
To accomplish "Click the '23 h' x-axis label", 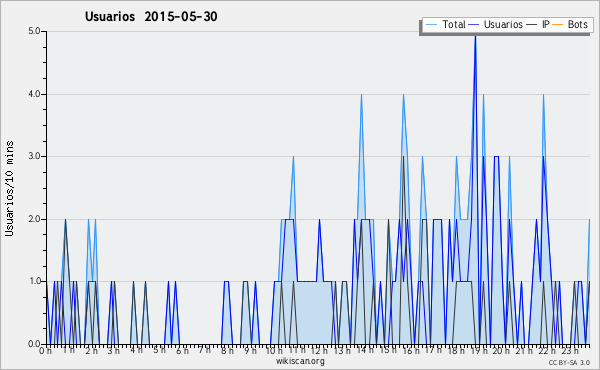I will coord(569,350).
